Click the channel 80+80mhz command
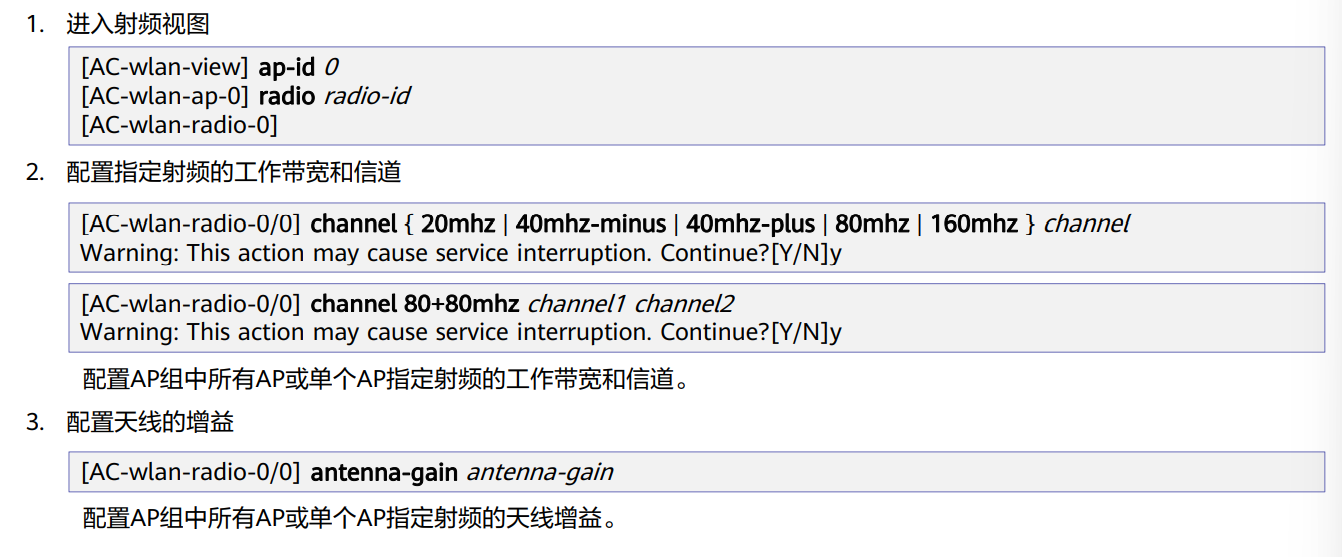The width and height of the screenshot is (1342, 557). coord(415,303)
